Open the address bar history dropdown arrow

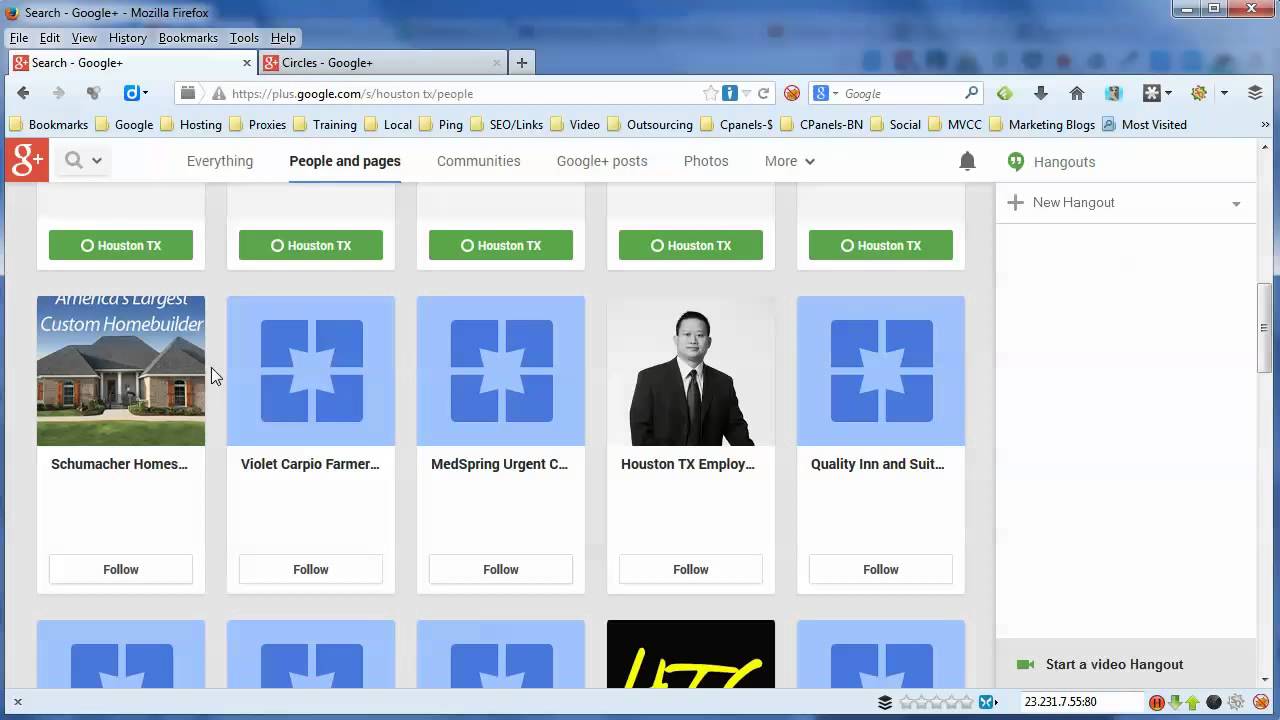747,93
